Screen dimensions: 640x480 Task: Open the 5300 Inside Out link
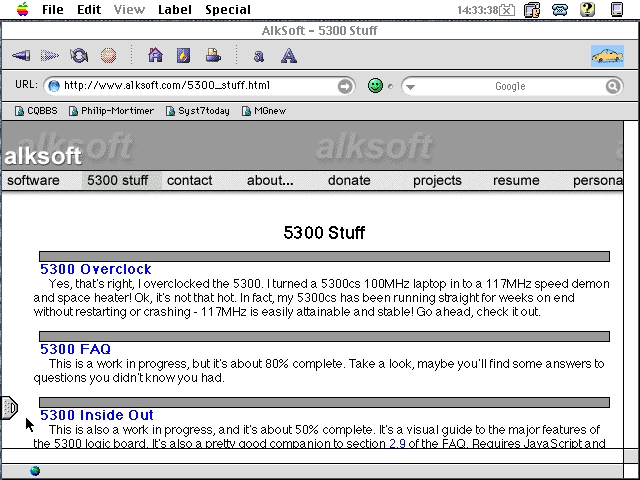pyautogui.click(x=97, y=415)
